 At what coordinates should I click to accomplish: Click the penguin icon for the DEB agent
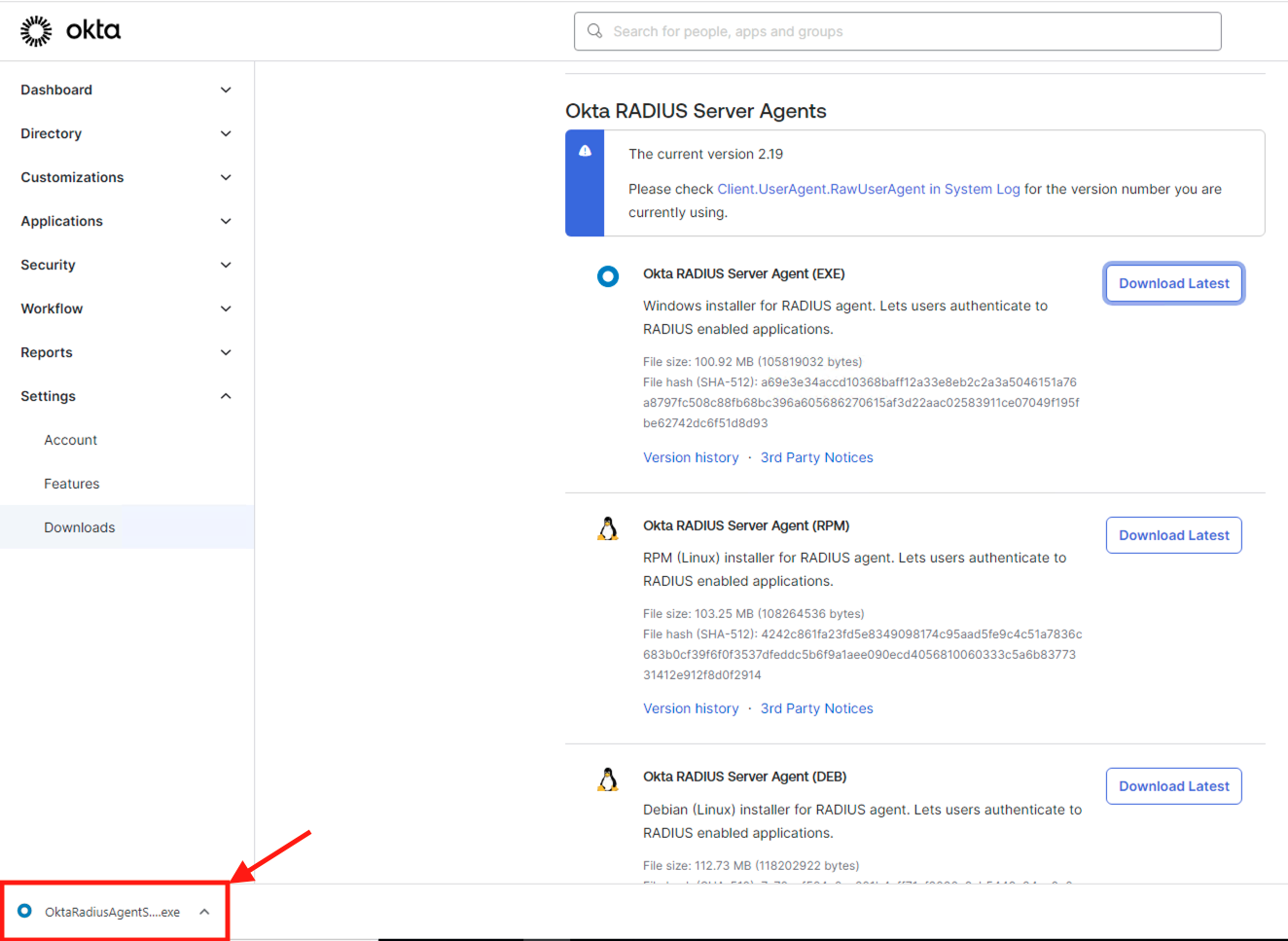608,778
